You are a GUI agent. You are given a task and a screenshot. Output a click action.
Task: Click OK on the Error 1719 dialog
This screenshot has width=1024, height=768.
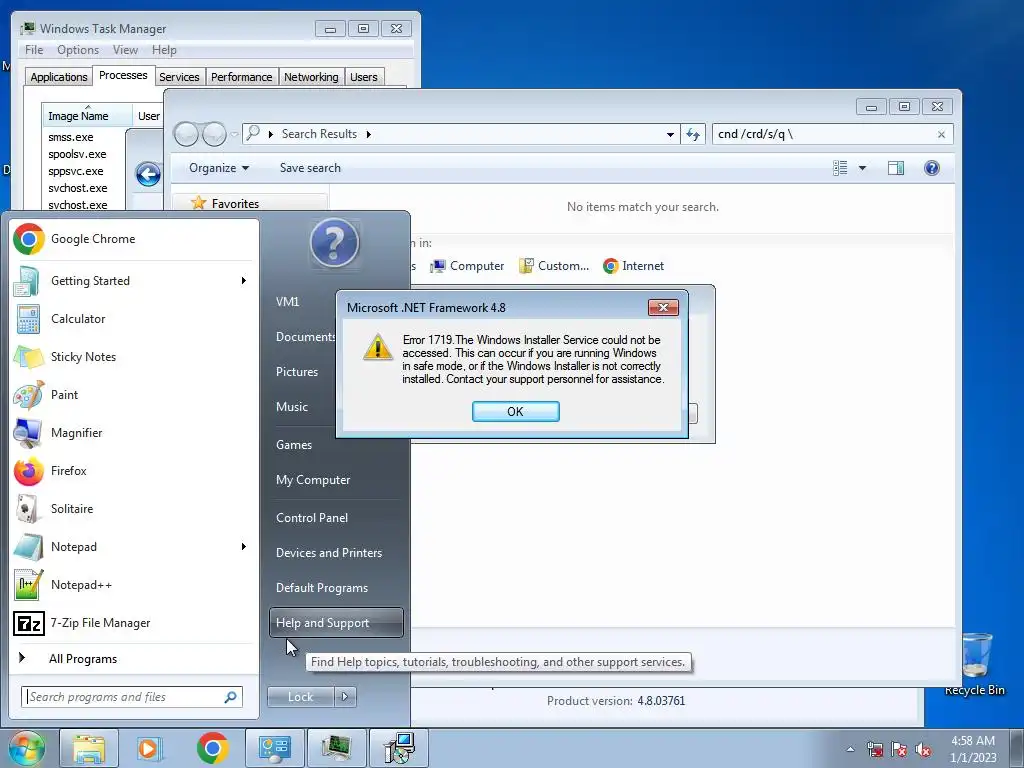click(515, 411)
